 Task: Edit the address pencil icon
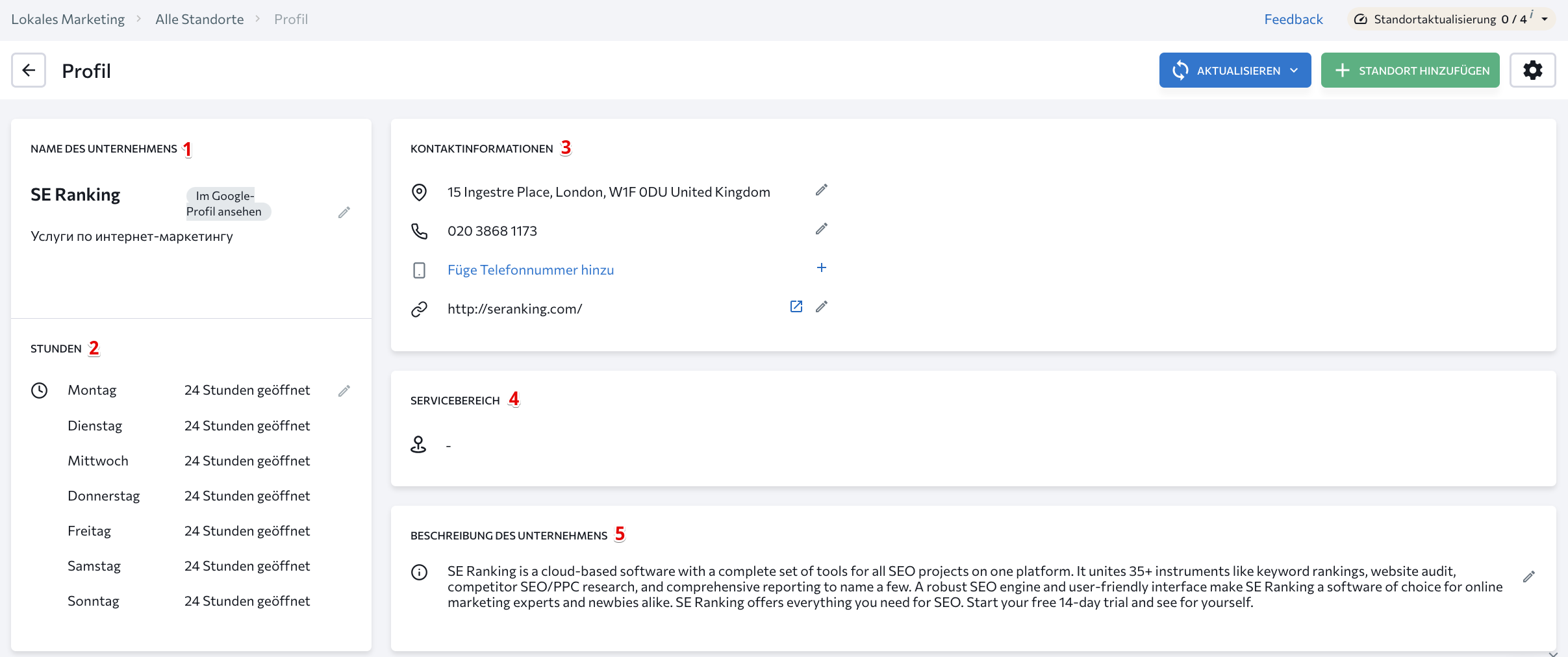(x=822, y=190)
